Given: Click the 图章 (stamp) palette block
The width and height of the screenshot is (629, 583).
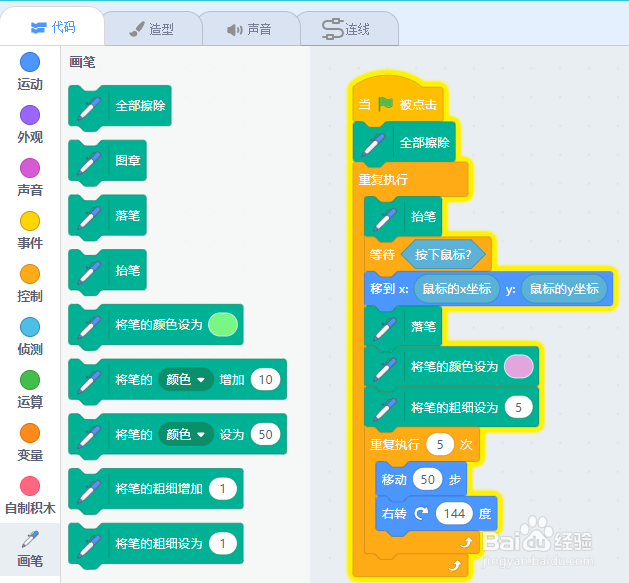Looking at the screenshot, I should tap(108, 160).
